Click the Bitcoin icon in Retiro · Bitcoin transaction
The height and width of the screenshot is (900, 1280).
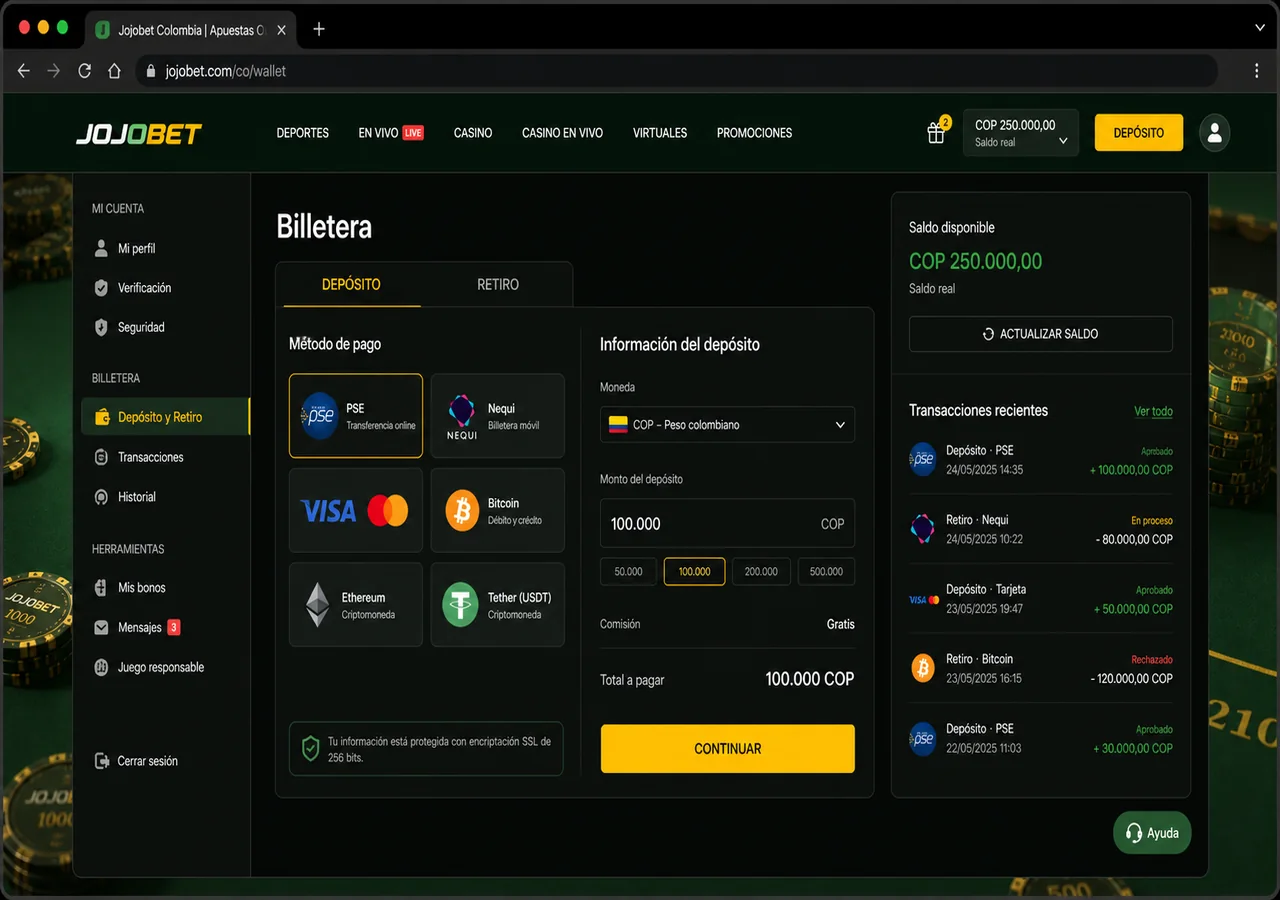(x=923, y=668)
